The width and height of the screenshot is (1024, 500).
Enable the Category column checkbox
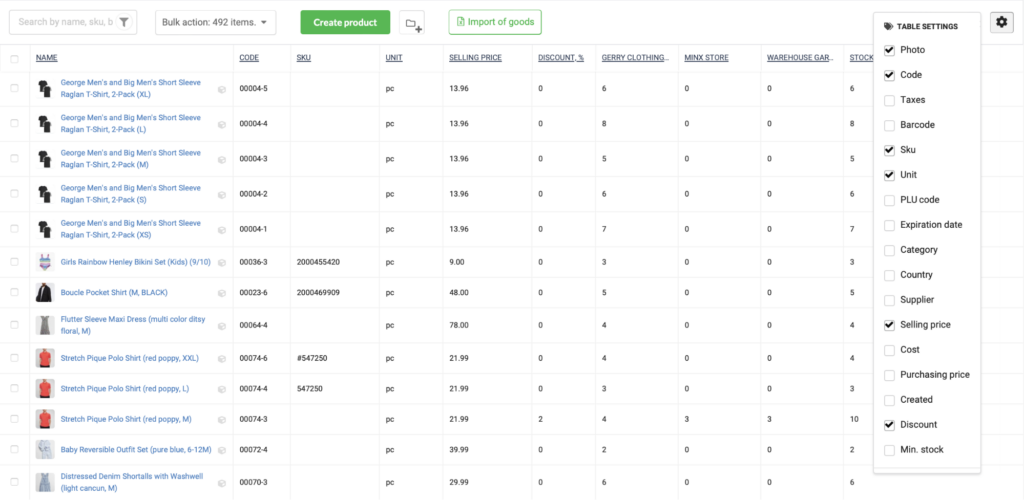889,250
